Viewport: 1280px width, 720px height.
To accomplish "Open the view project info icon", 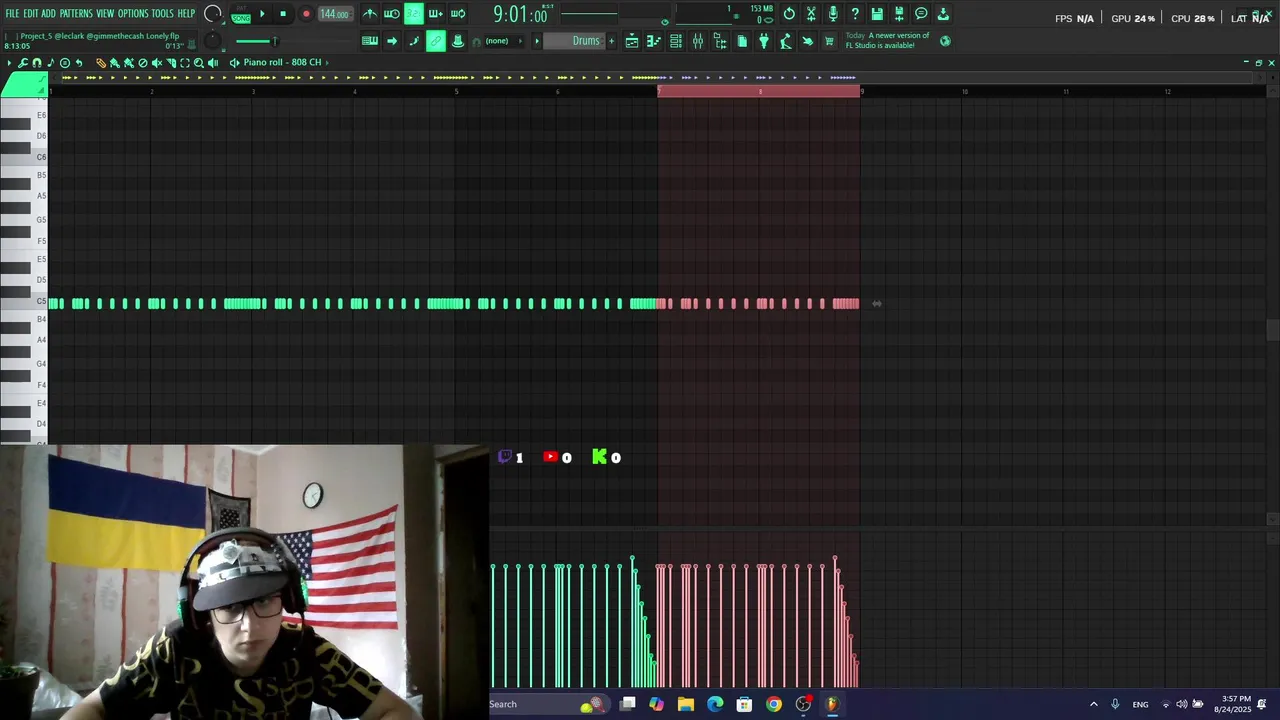I will click(921, 14).
